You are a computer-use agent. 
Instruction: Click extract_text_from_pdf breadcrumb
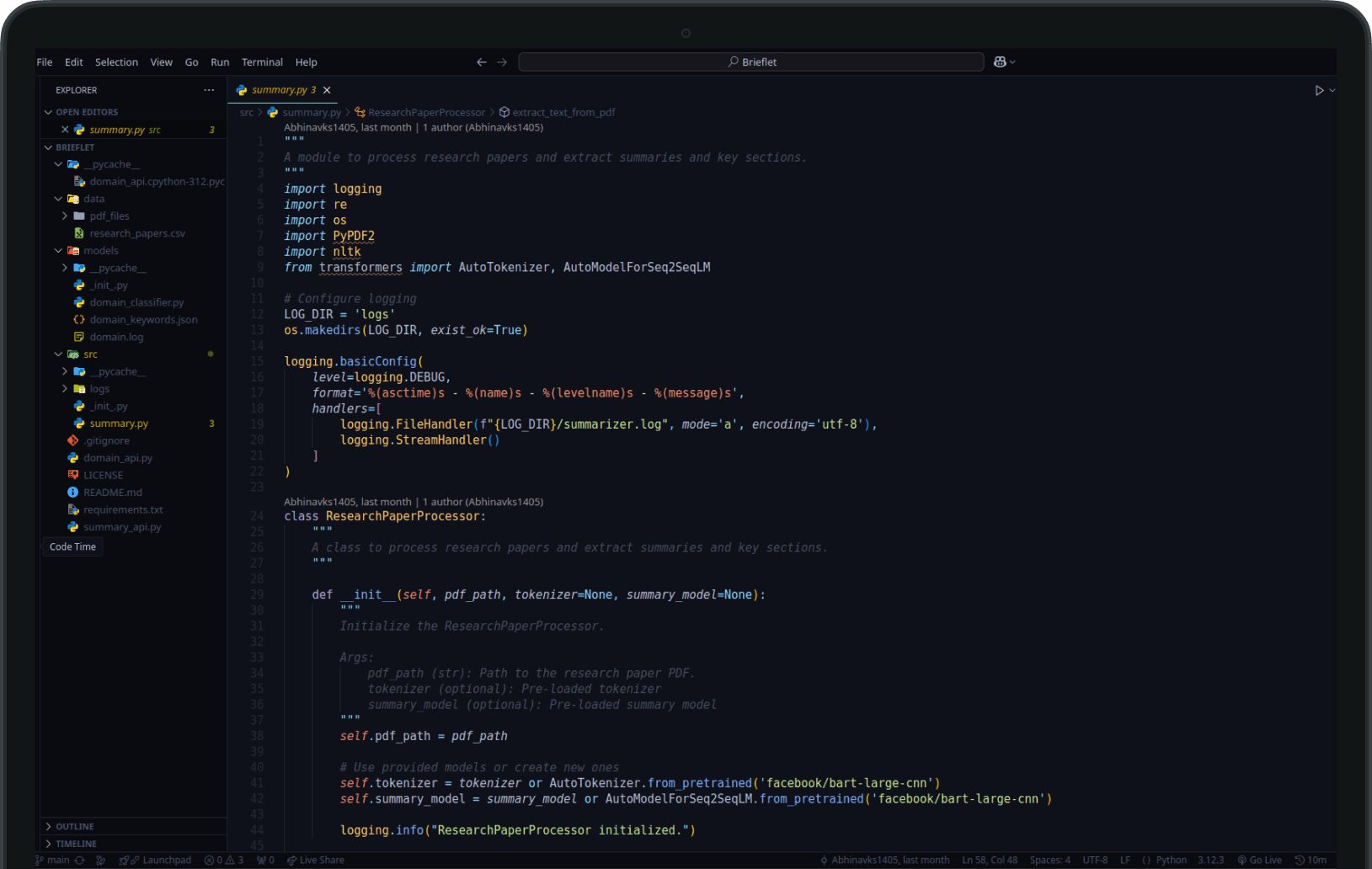click(557, 113)
